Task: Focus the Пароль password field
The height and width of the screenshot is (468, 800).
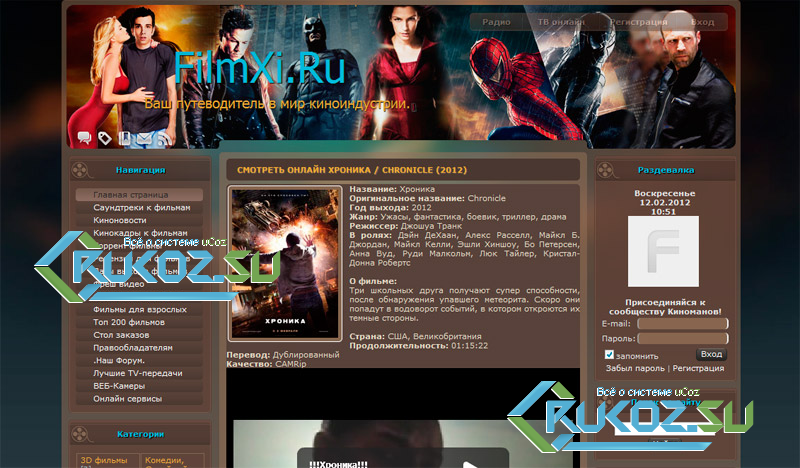Action: click(x=683, y=338)
